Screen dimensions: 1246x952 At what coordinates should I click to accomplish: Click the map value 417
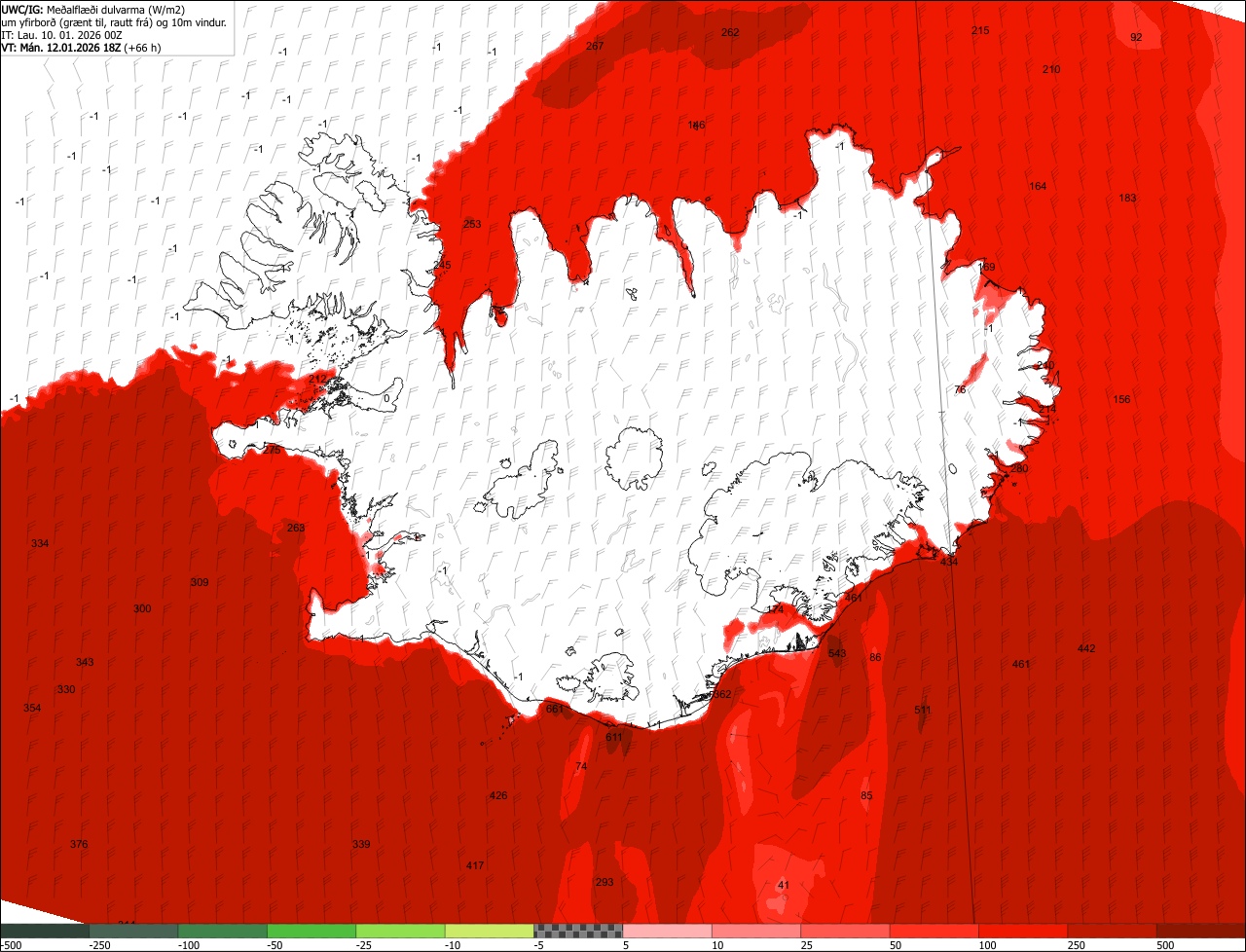(475, 865)
